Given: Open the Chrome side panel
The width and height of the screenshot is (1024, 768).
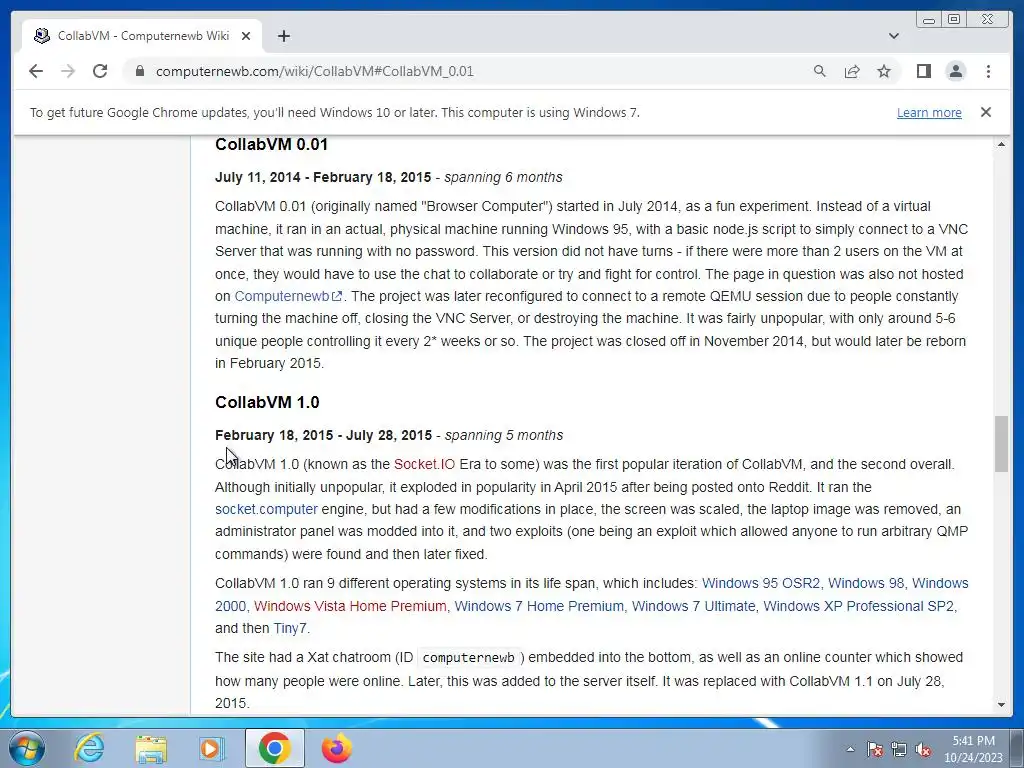Looking at the screenshot, I should [923, 71].
